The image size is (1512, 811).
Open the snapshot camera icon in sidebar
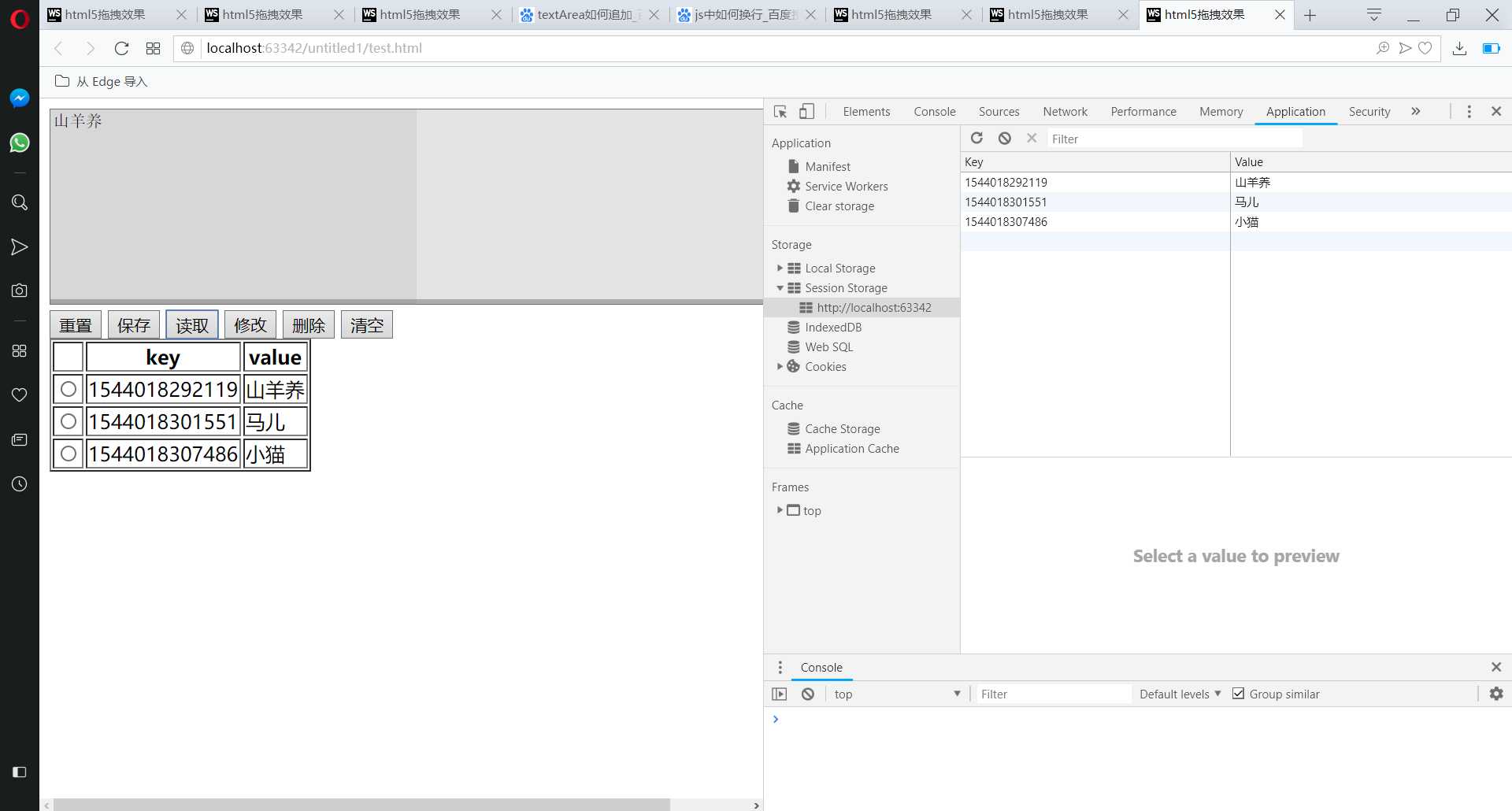click(20, 291)
